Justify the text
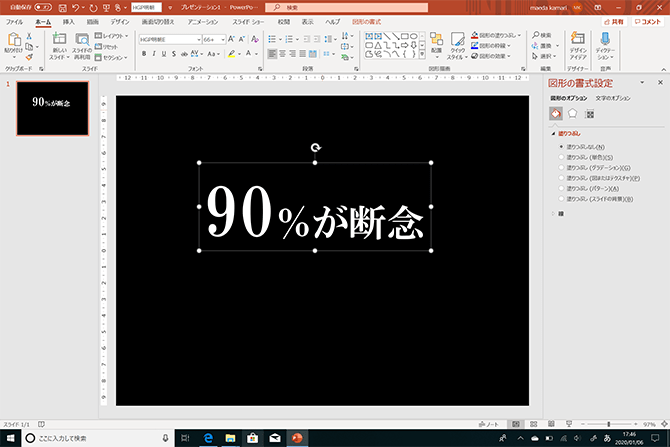 click(303, 54)
